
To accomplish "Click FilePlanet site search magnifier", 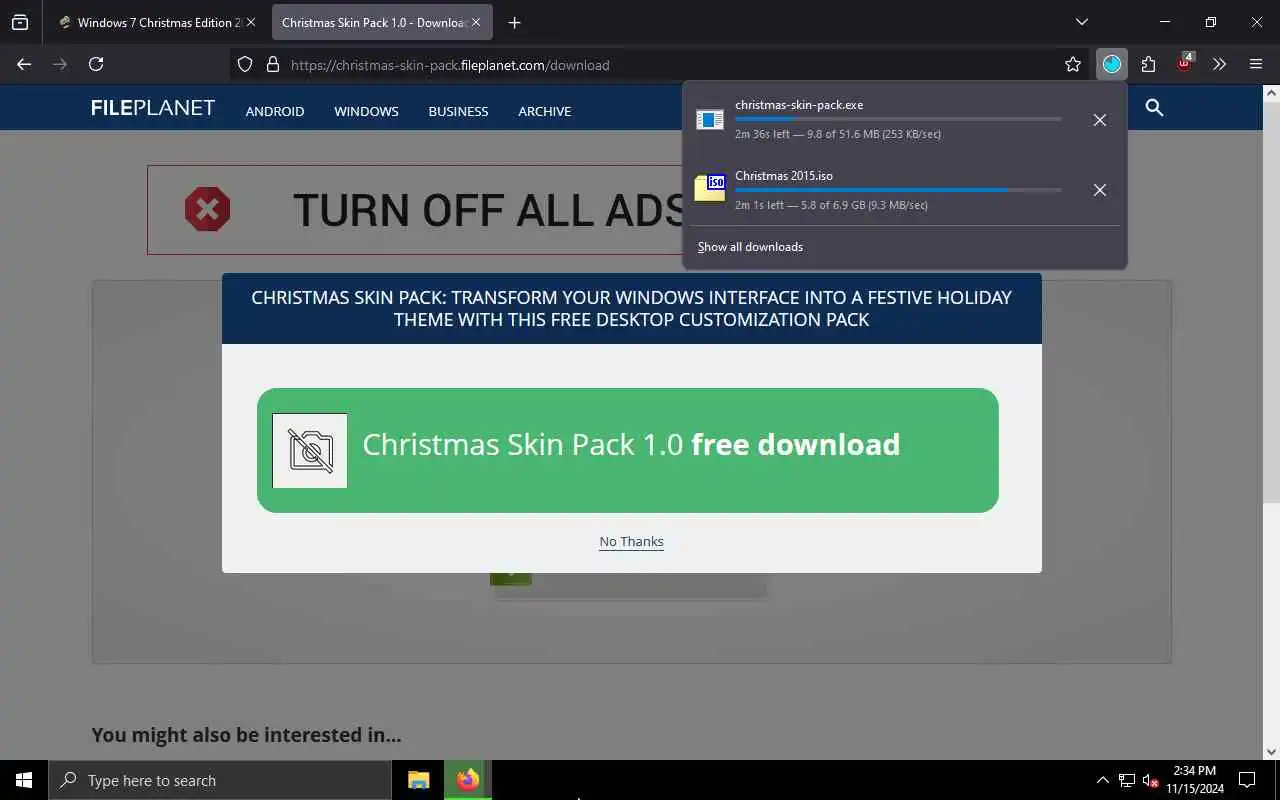I will 1154,108.
